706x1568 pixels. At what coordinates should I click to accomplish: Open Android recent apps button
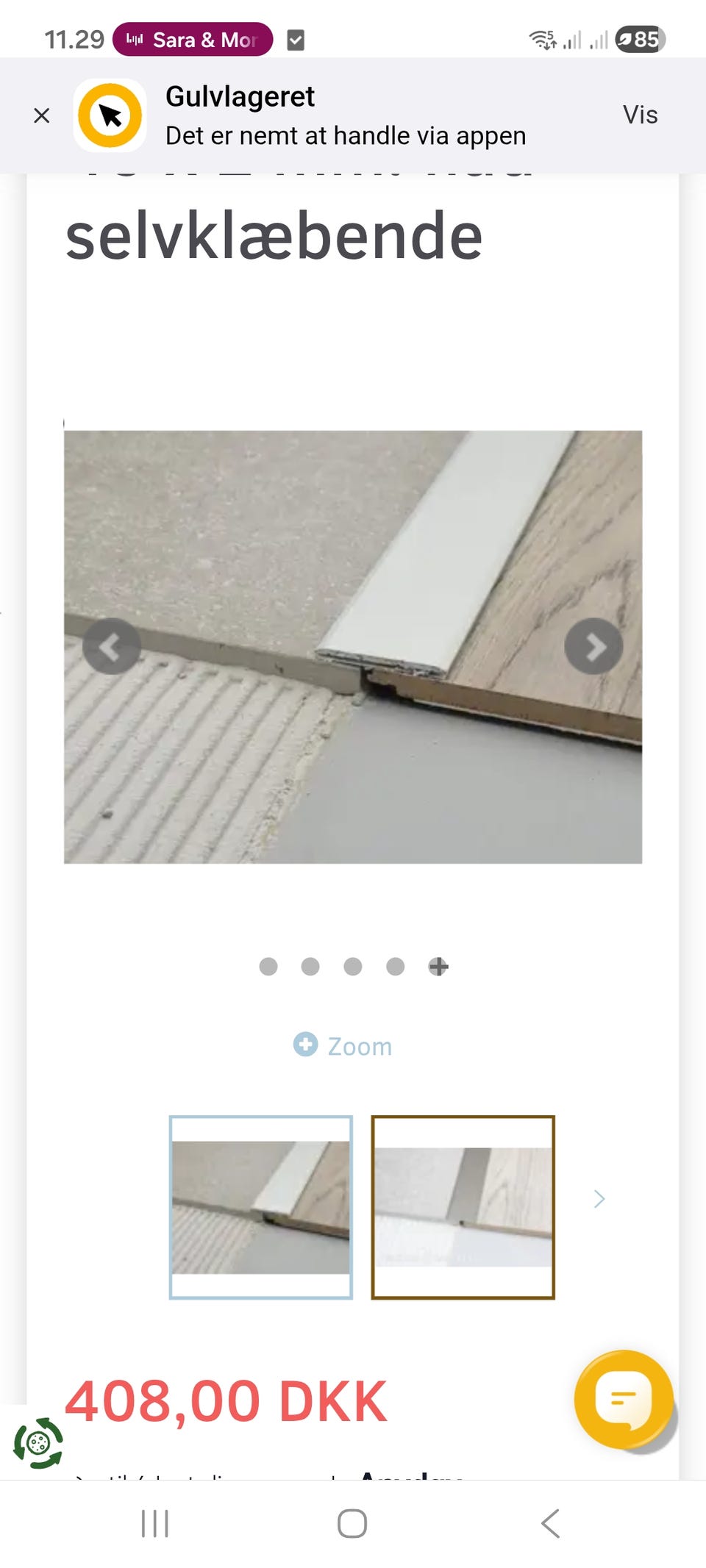(155, 1523)
